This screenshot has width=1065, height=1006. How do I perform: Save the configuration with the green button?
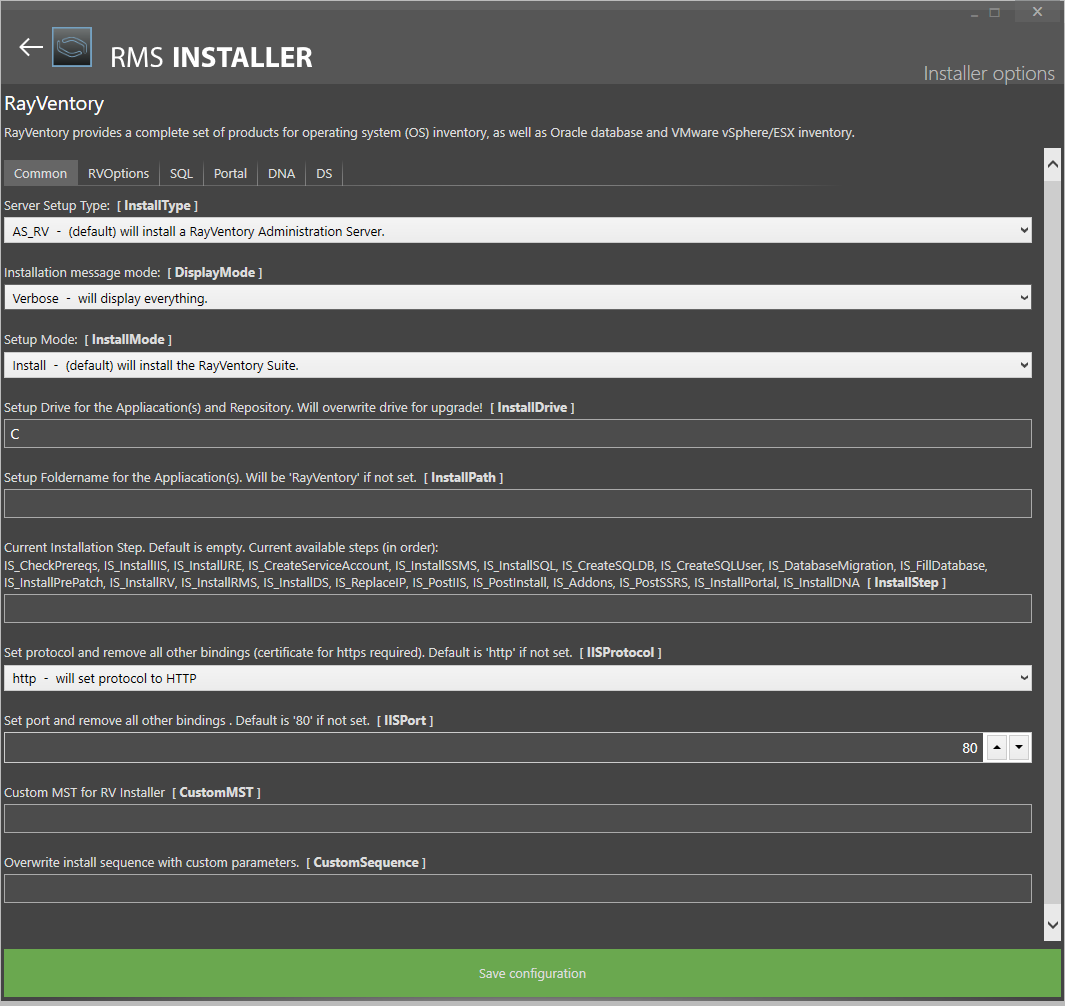click(x=532, y=973)
